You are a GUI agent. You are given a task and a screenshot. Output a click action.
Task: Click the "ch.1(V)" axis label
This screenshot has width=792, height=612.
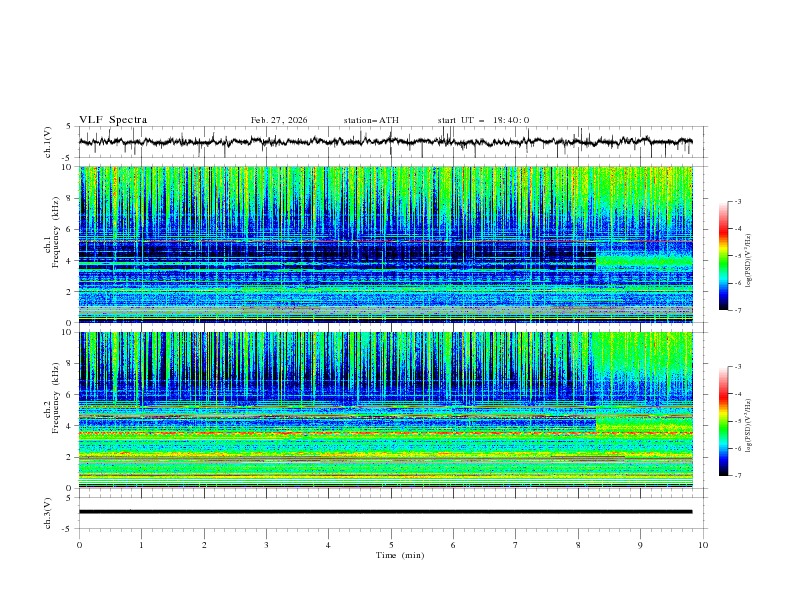pos(48,142)
